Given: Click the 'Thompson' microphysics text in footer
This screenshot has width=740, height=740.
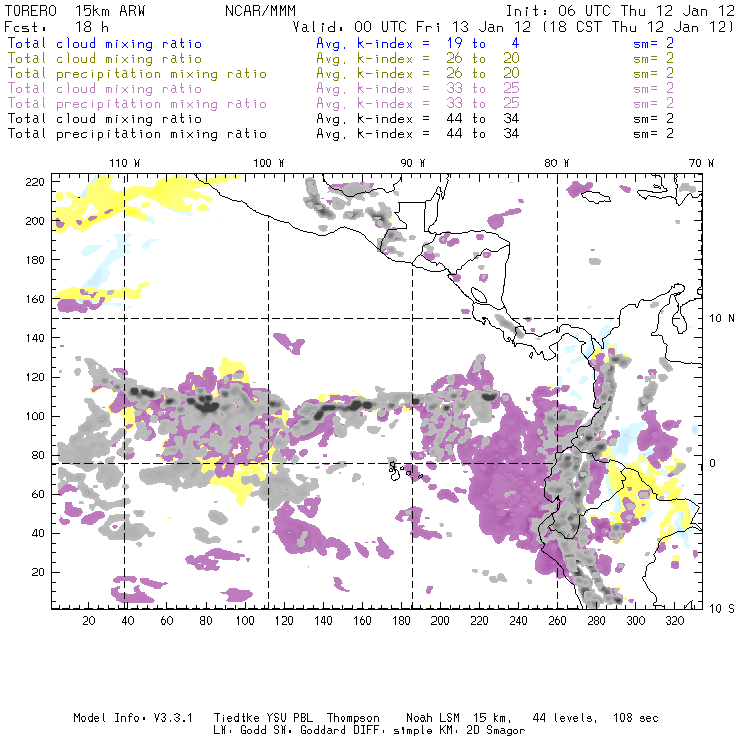Looking at the screenshot, I should (353, 718).
